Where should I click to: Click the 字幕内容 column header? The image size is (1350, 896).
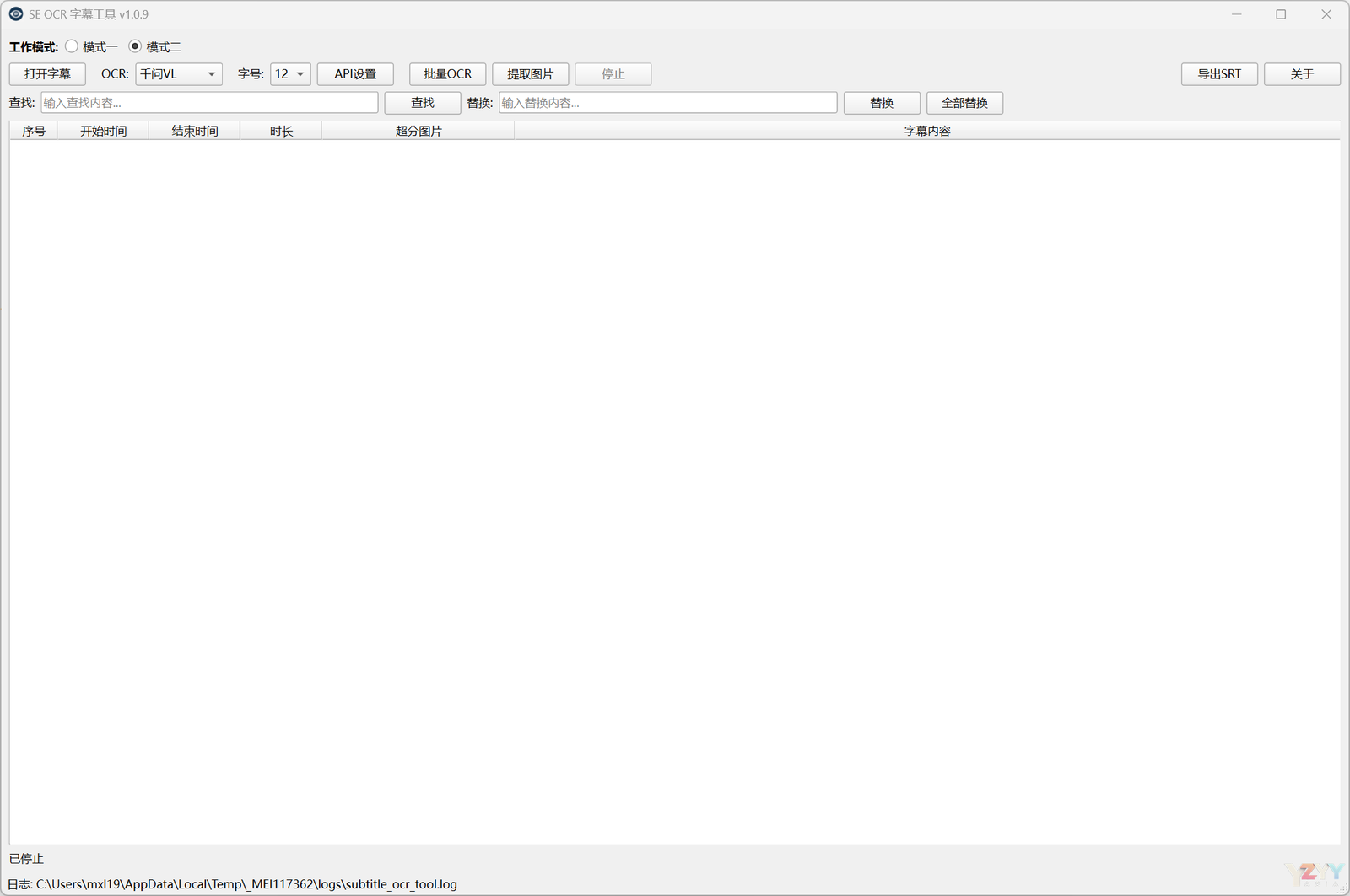tap(927, 131)
